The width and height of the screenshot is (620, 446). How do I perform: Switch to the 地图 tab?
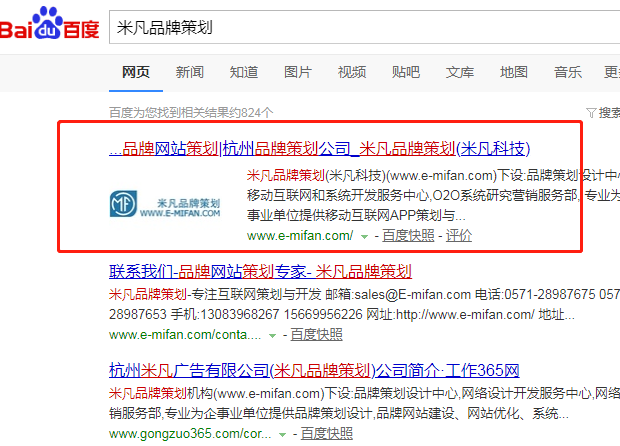coord(514,72)
